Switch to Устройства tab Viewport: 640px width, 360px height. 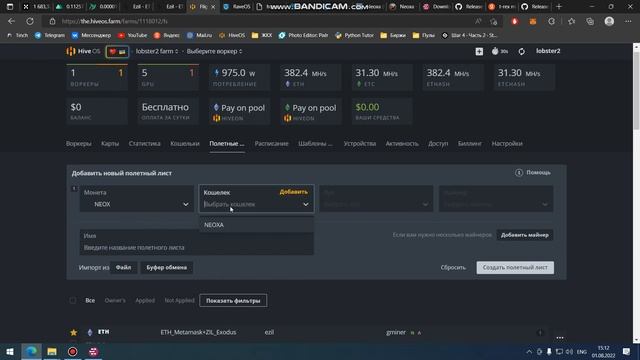tap(360, 144)
